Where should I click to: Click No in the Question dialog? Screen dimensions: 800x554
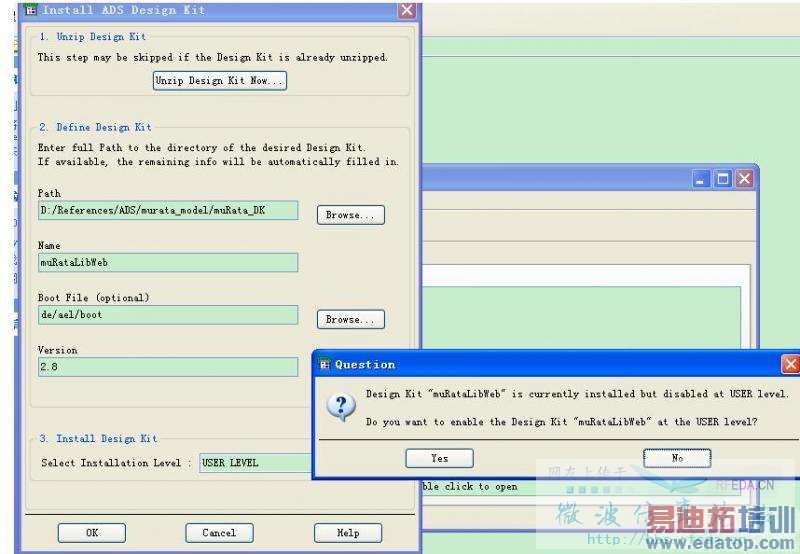[677, 458]
